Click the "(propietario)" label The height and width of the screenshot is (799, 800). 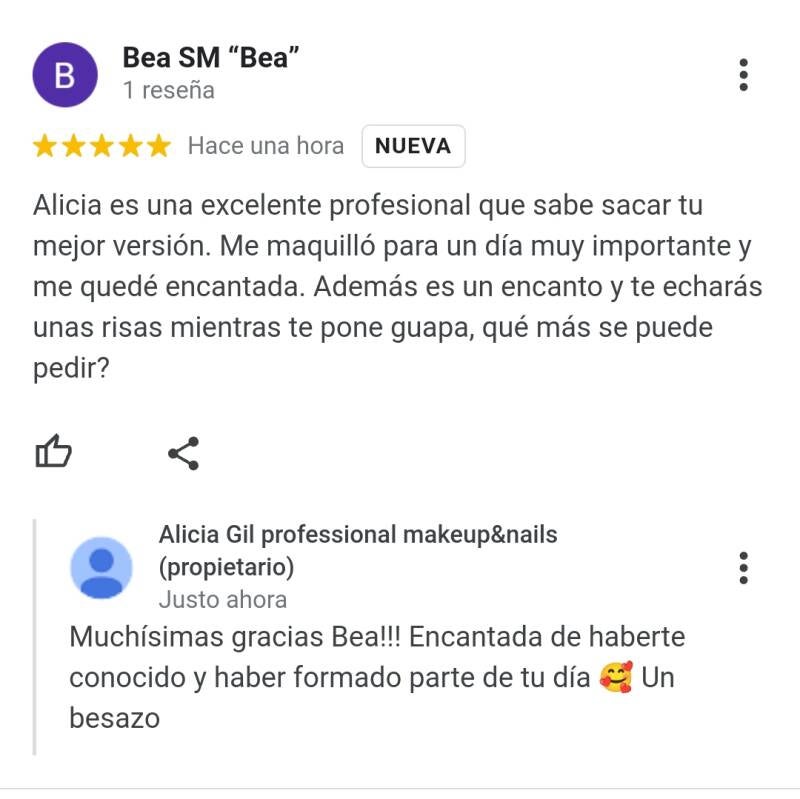coord(227,567)
